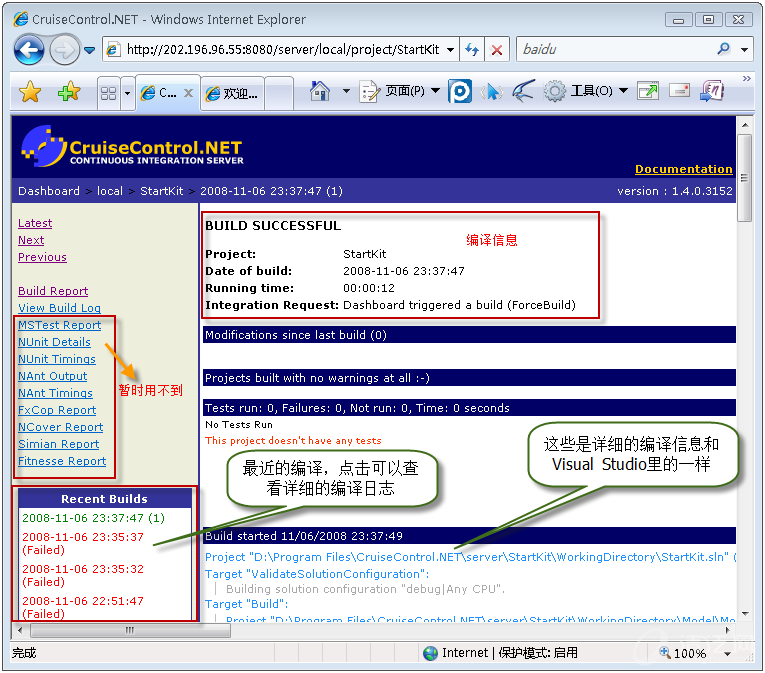The image size is (765, 673).
Task: Click the Home page icon
Action: [320, 92]
